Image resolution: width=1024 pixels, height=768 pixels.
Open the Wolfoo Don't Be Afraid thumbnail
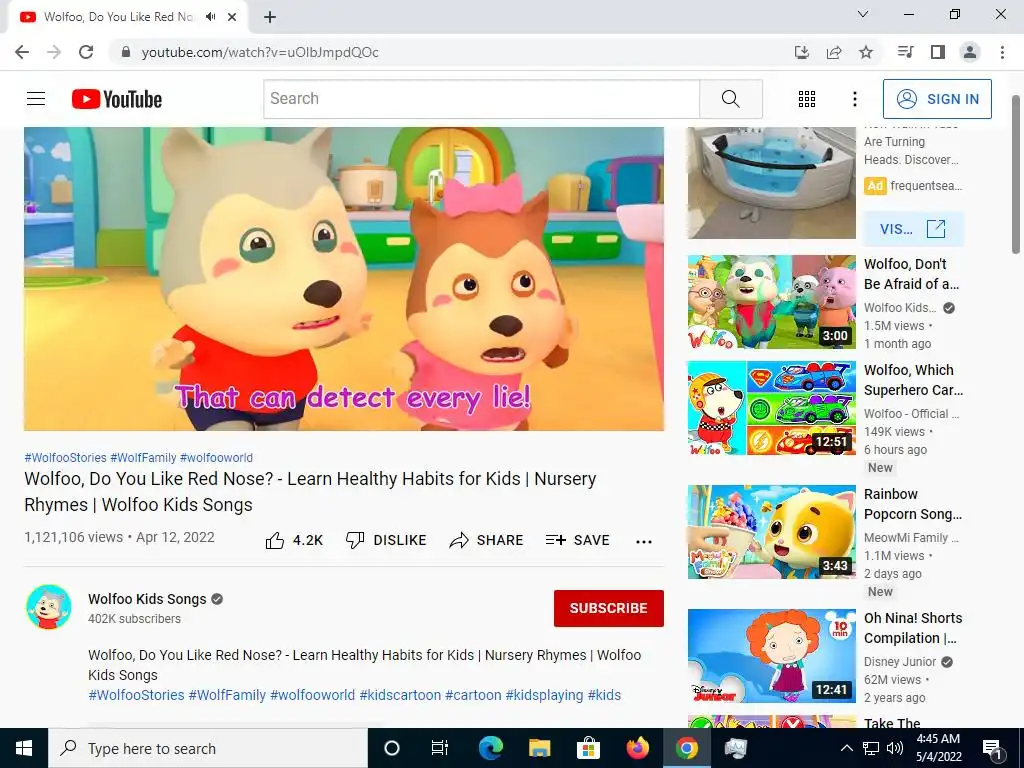pyautogui.click(x=771, y=302)
